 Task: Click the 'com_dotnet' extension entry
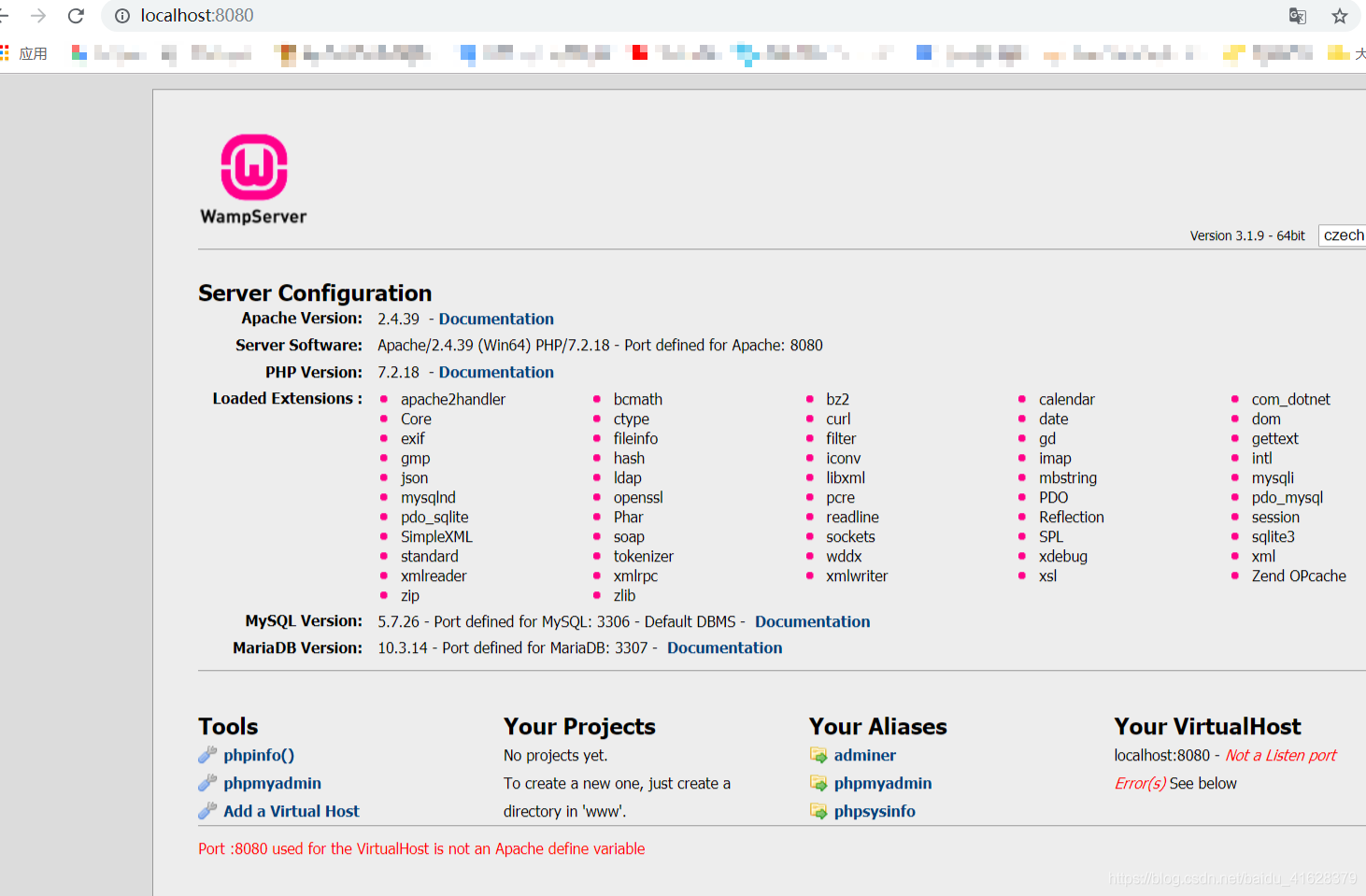point(1291,399)
